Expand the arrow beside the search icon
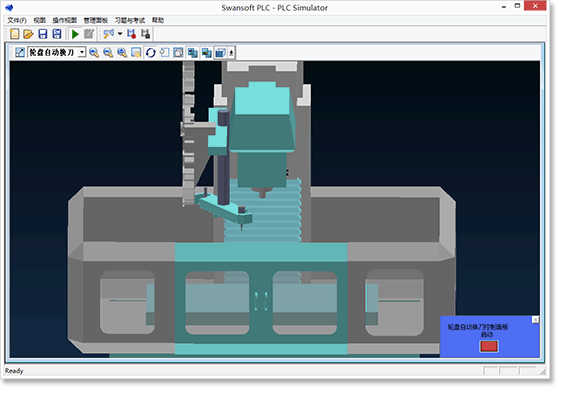This screenshot has width=566, height=395. click(120, 34)
